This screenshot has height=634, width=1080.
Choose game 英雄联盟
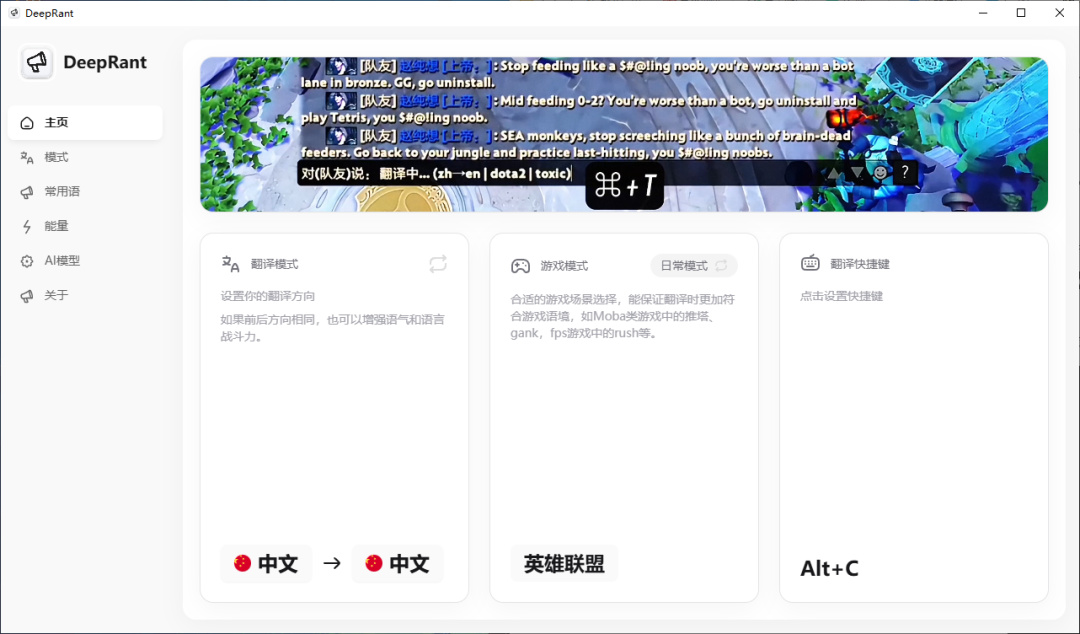(x=564, y=564)
